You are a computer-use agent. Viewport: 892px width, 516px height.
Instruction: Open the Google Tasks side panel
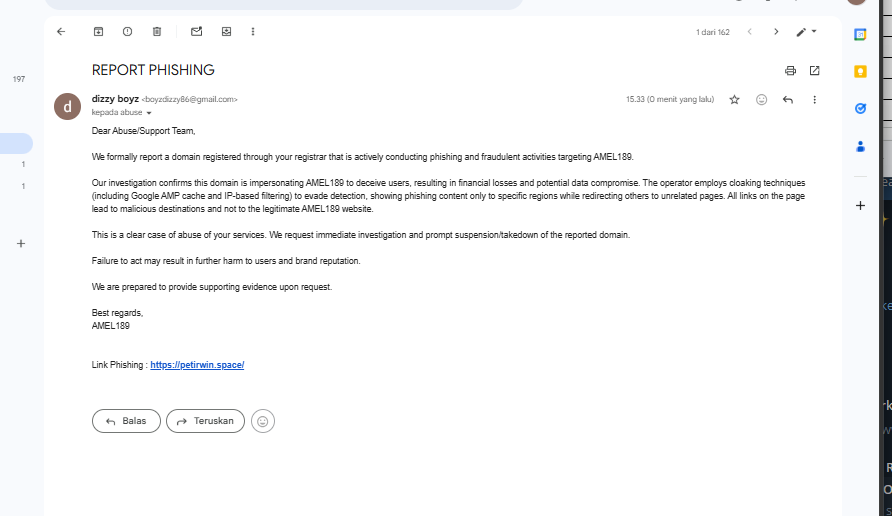[x=860, y=108]
